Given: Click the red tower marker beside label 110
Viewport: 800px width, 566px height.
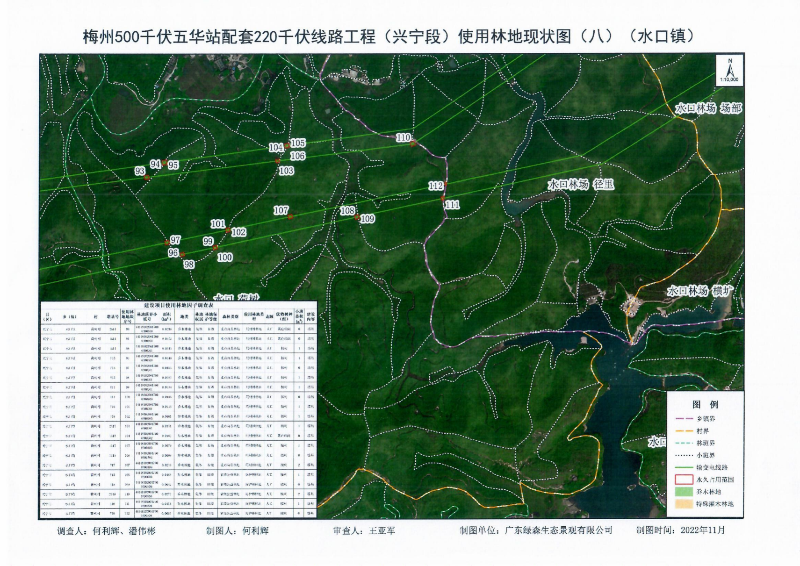Looking at the screenshot, I should [x=413, y=144].
